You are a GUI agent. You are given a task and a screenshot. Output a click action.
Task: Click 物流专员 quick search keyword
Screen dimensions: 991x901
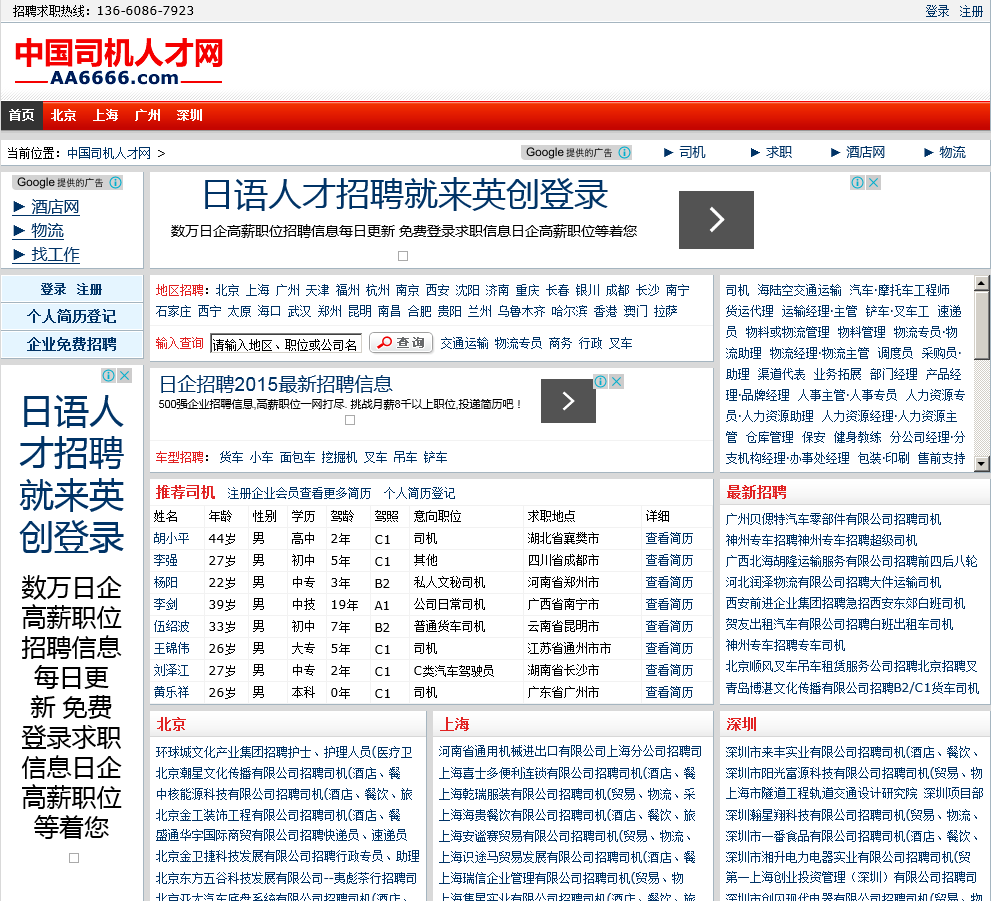518,343
